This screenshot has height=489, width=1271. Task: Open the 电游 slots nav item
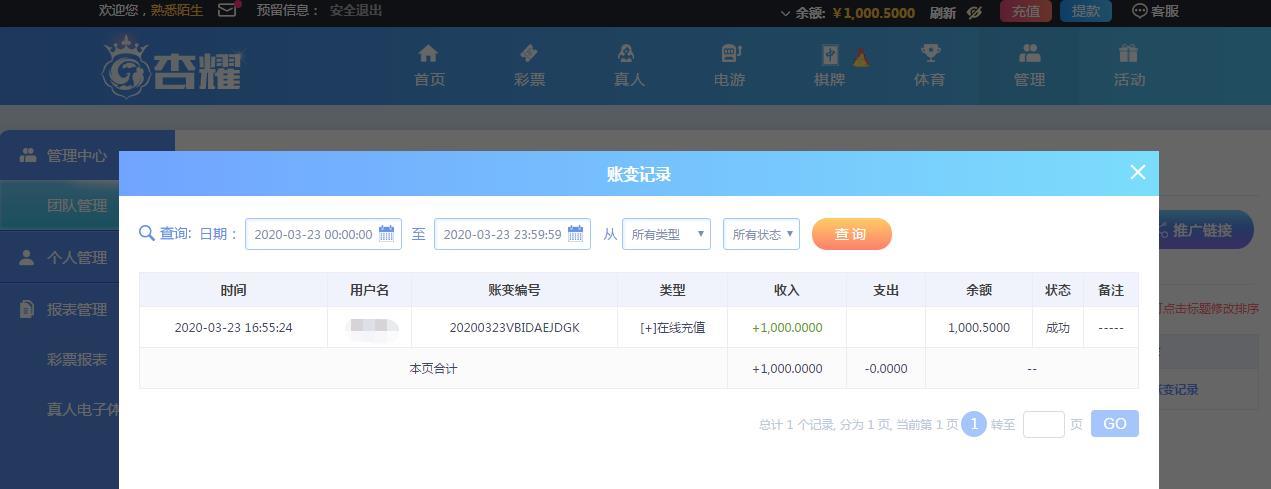click(729, 66)
